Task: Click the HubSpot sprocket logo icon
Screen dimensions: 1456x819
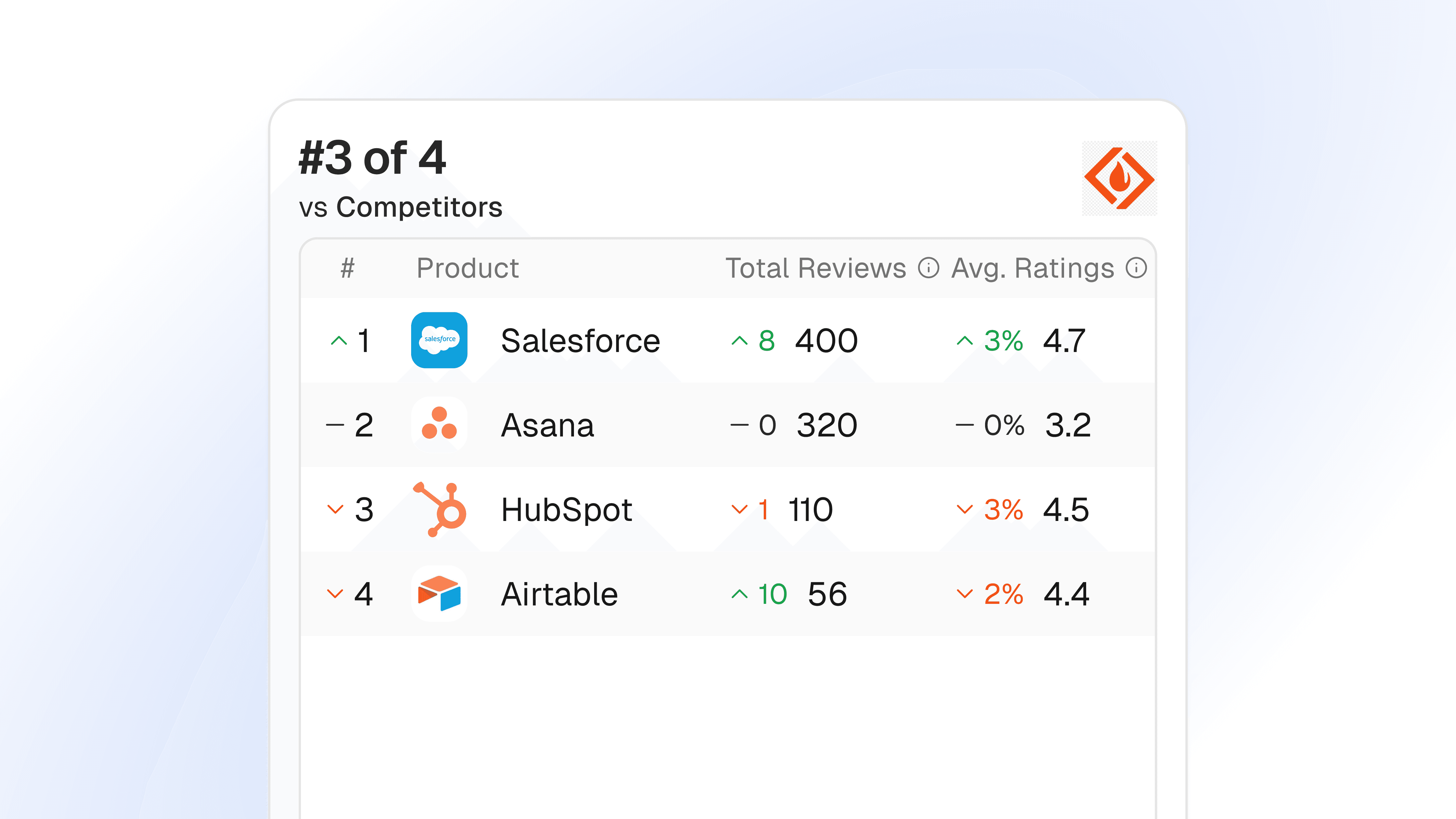Action: pos(439,509)
